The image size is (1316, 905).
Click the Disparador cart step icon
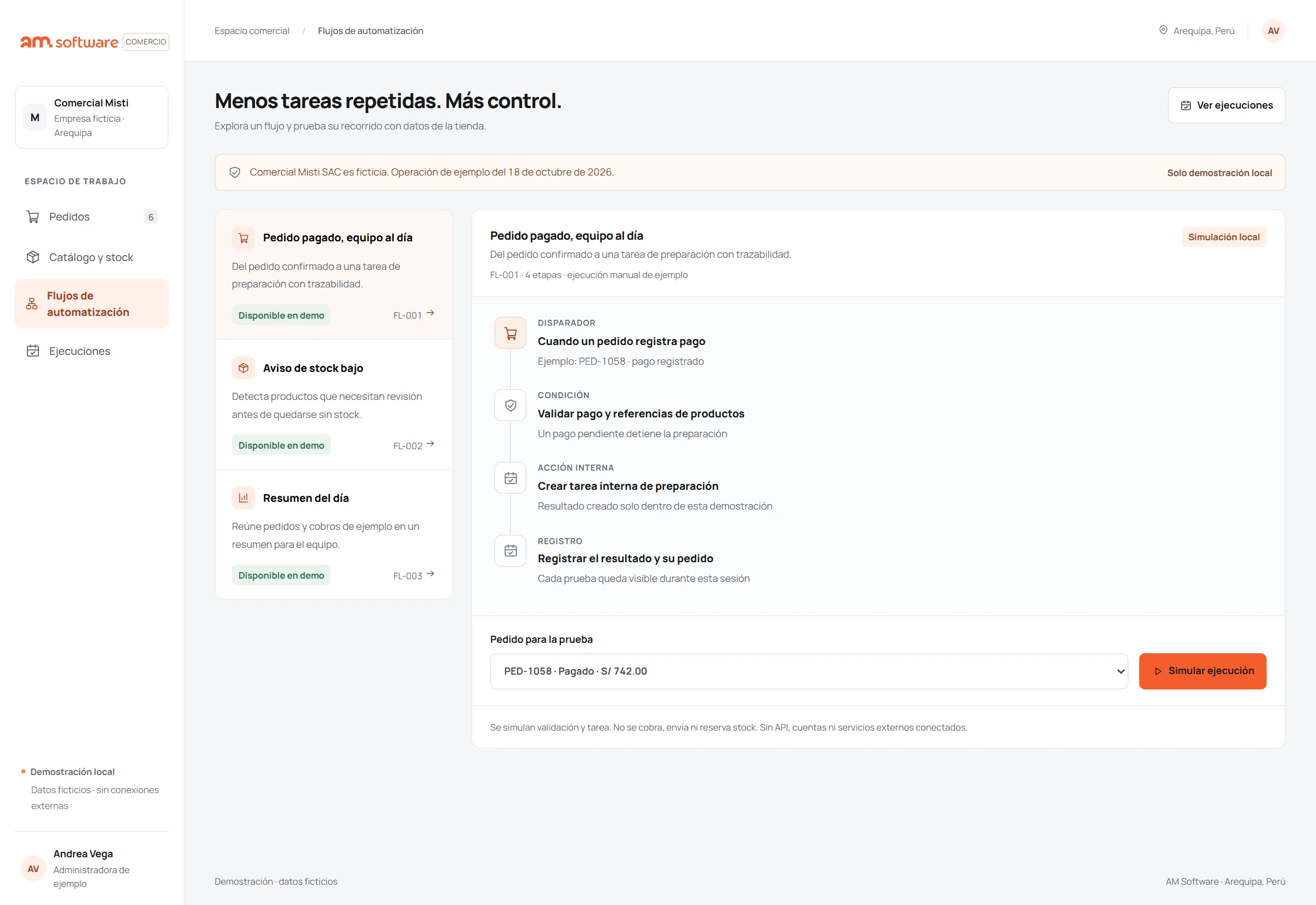coord(510,333)
